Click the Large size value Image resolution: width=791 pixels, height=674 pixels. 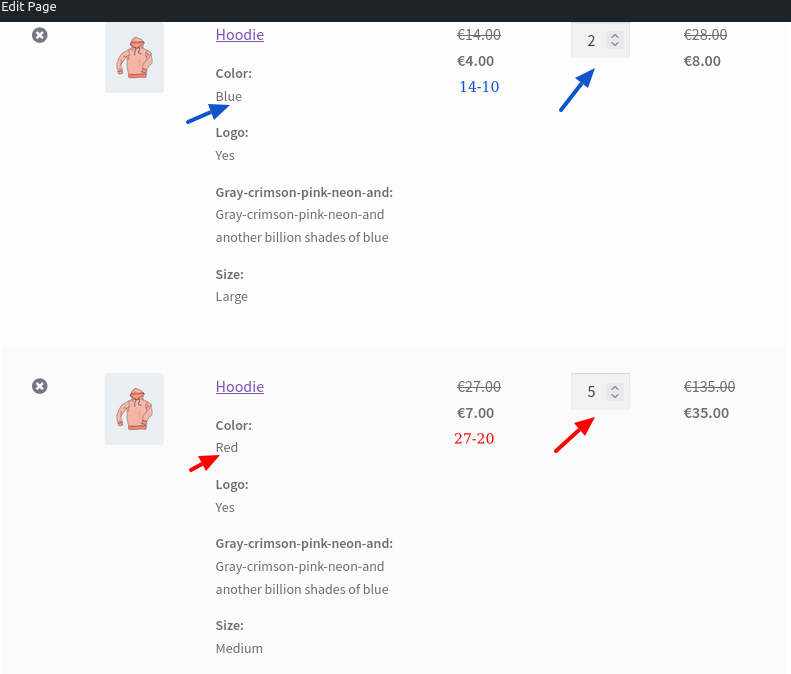[232, 297]
